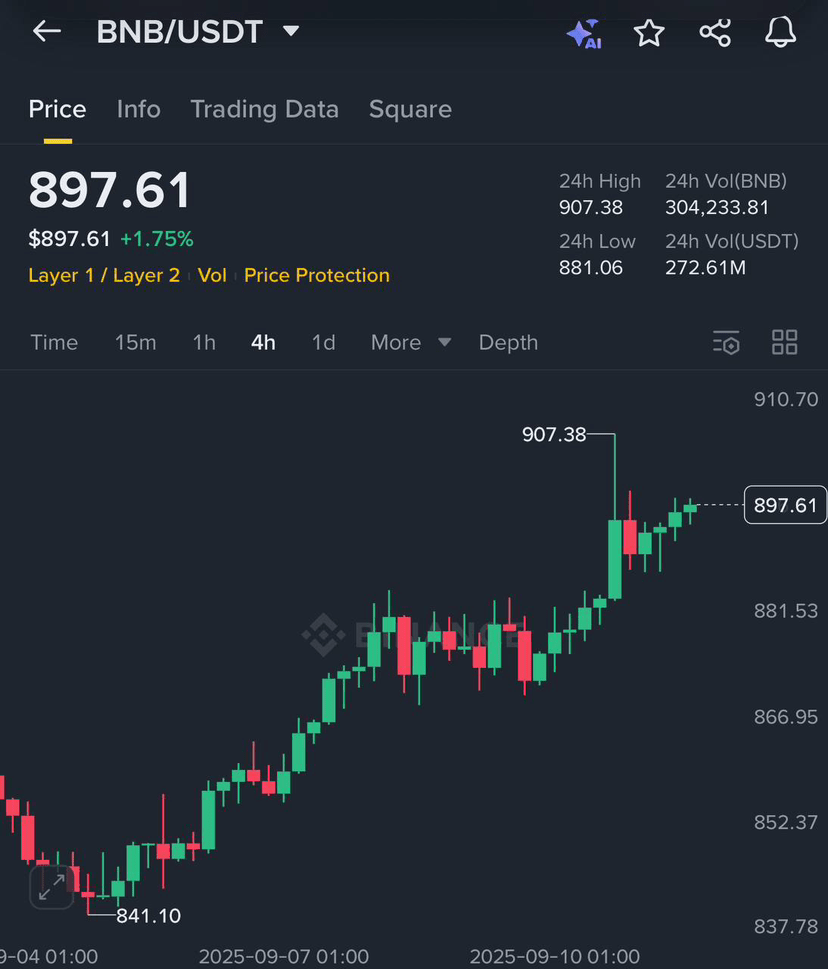This screenshot has width=828, height=969.
Task: Open the Trading Data tab
Action: click(264, 109)
